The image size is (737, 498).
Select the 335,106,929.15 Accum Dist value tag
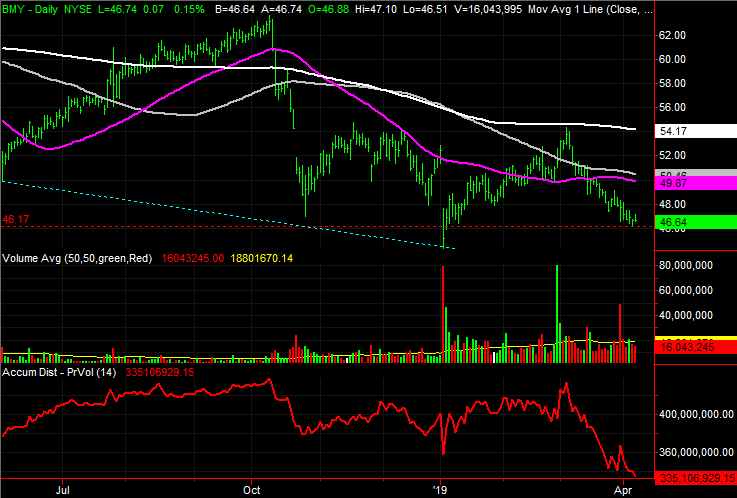[x=695, y=478]
